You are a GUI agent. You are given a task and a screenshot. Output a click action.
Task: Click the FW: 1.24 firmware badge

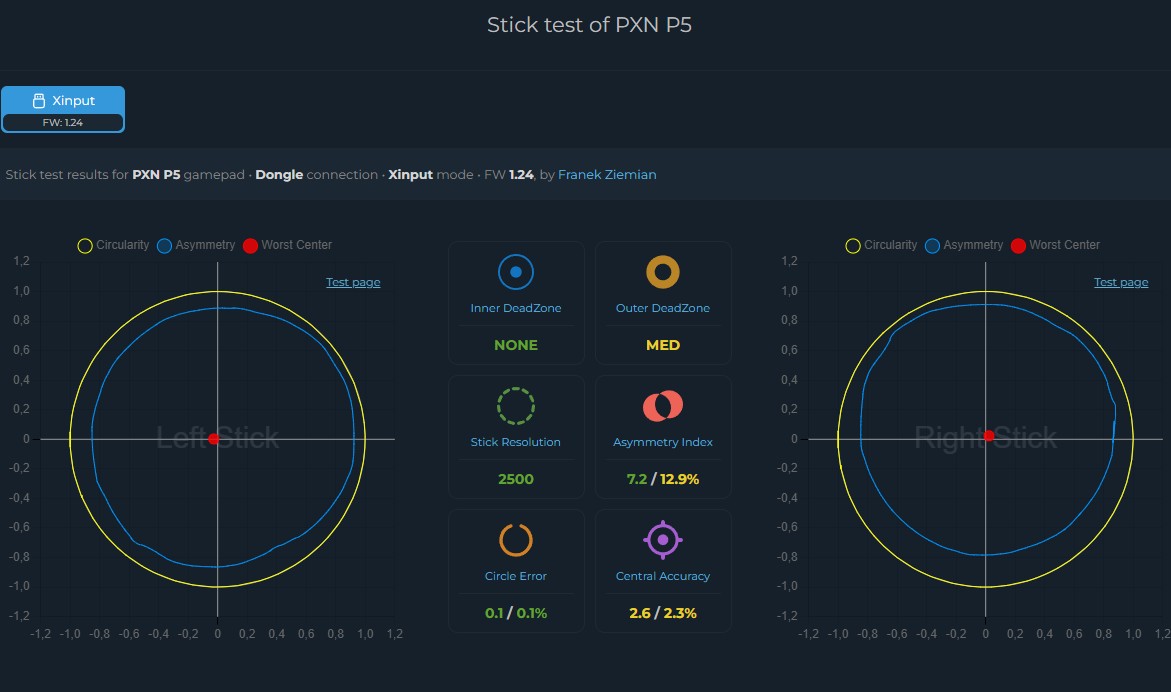point(63,122)
